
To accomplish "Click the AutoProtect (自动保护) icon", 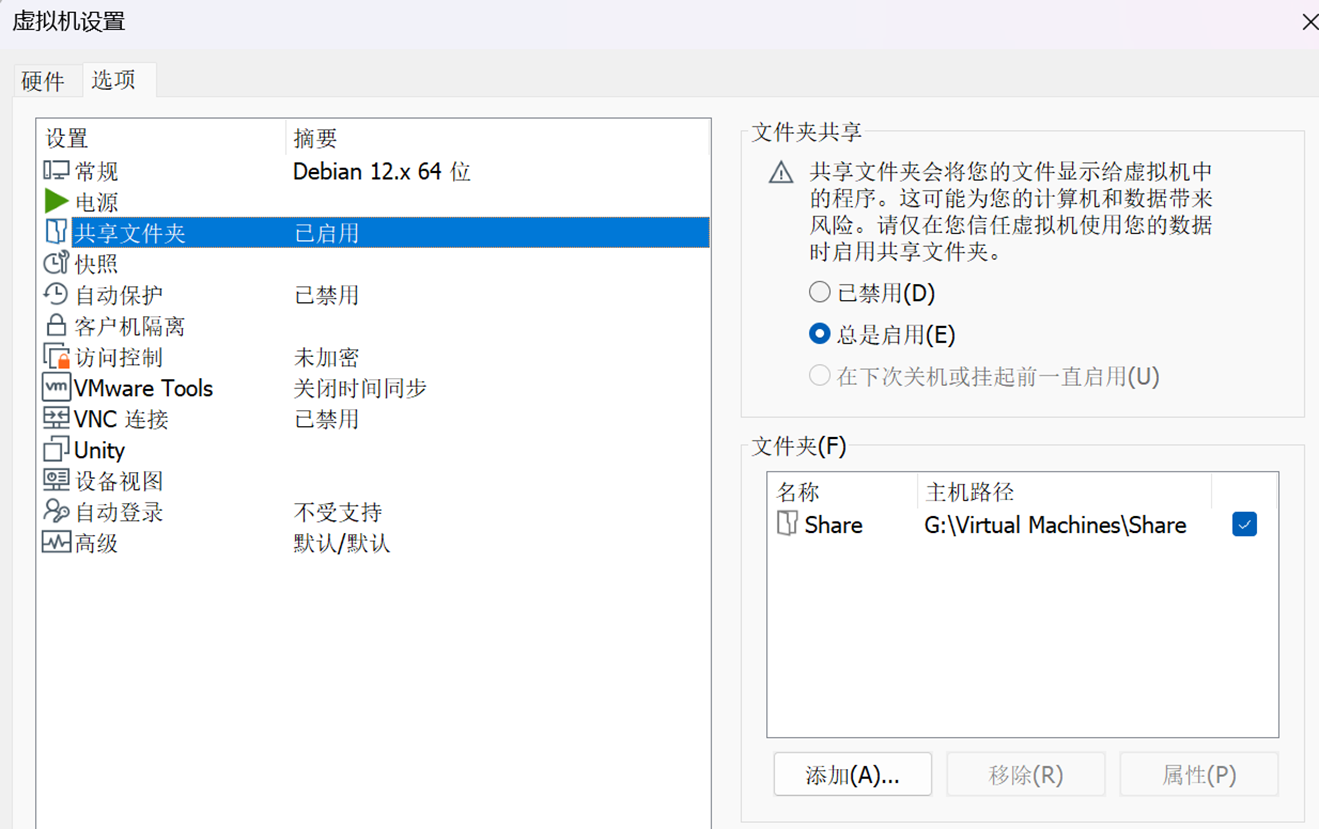I will 56,295.
